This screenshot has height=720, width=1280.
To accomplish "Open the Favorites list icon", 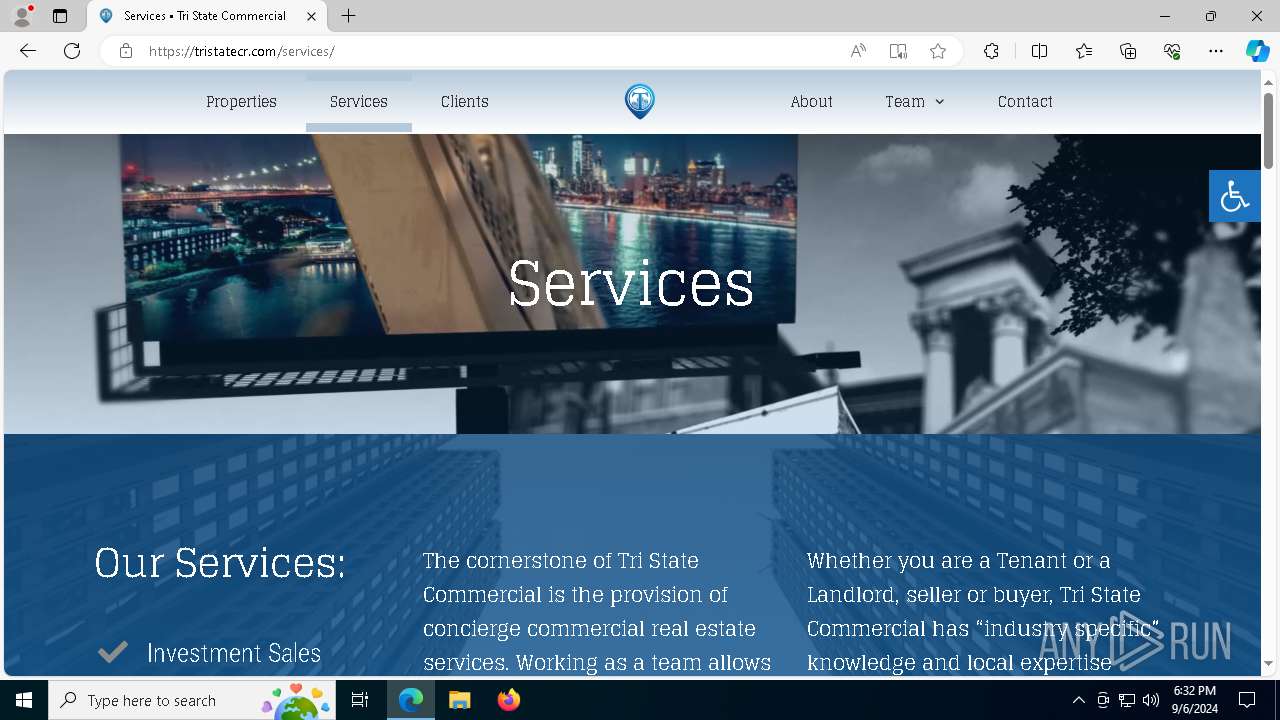I will tap(1084, 51).
